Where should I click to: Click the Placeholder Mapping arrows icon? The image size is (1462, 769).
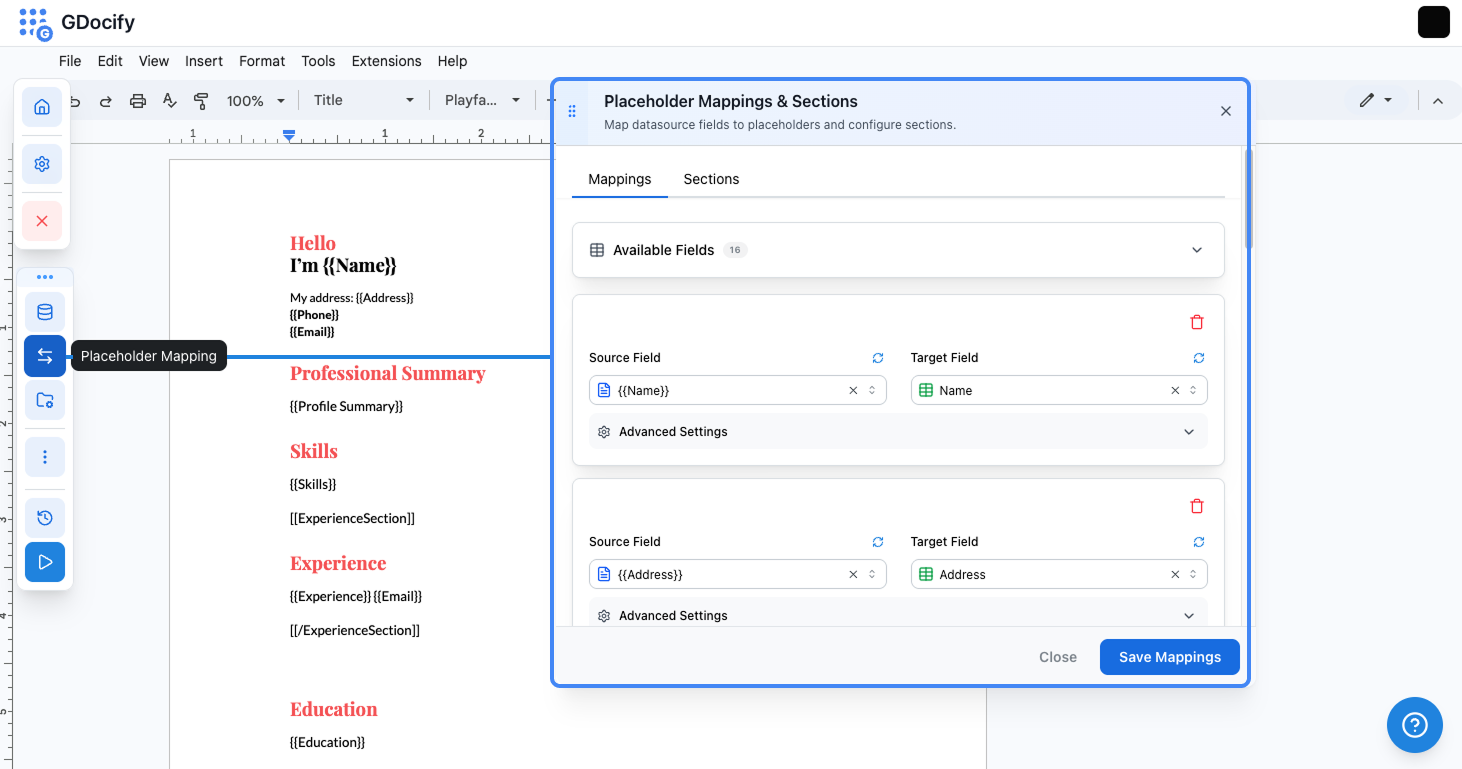45,356
